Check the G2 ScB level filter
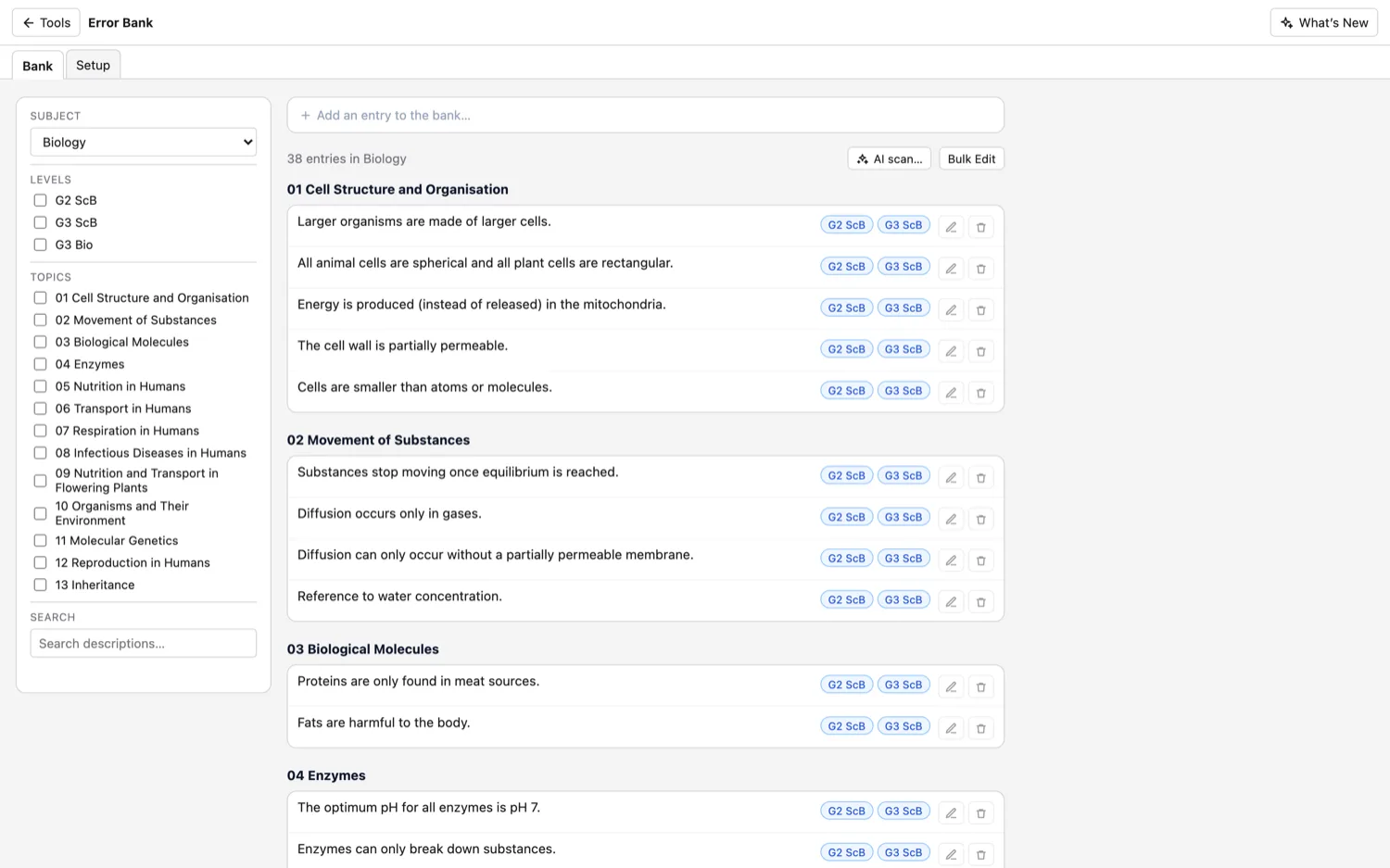The image size is (1390, 868). pyautogui.click(x=40, y=200)
